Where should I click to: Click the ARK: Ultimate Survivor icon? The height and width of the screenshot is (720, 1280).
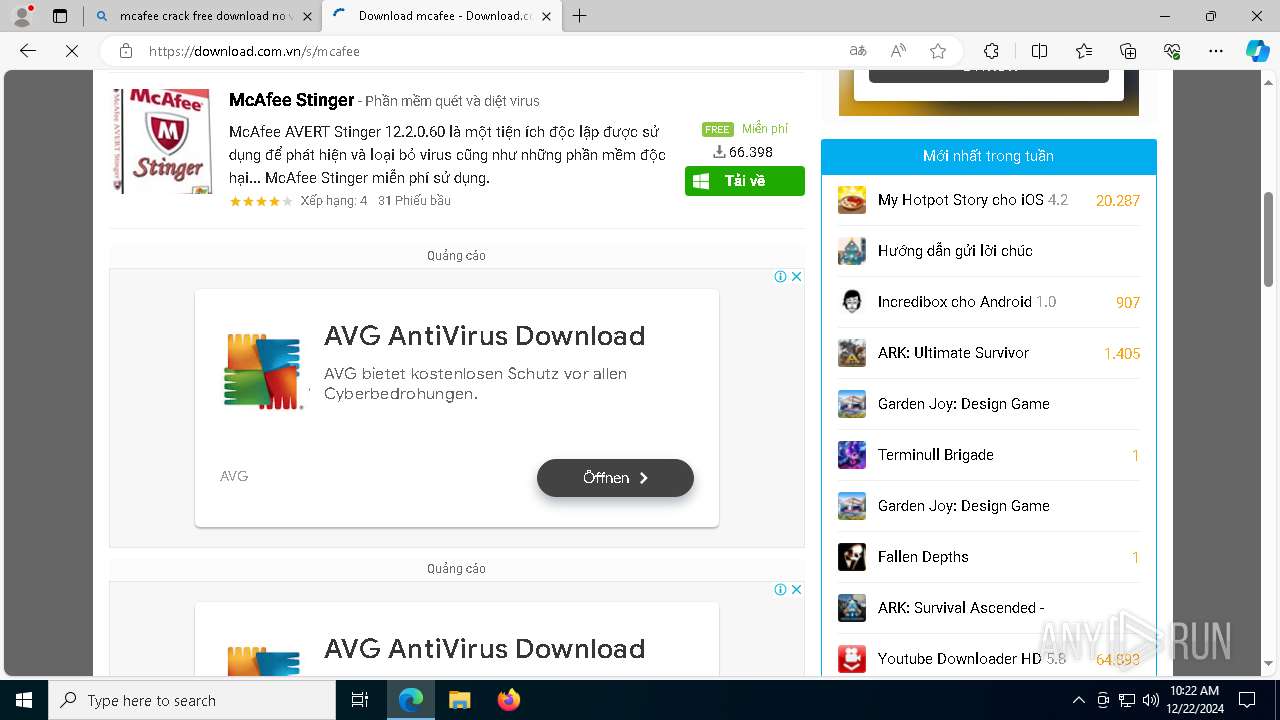pyautogui.click(x=852, y=353)
